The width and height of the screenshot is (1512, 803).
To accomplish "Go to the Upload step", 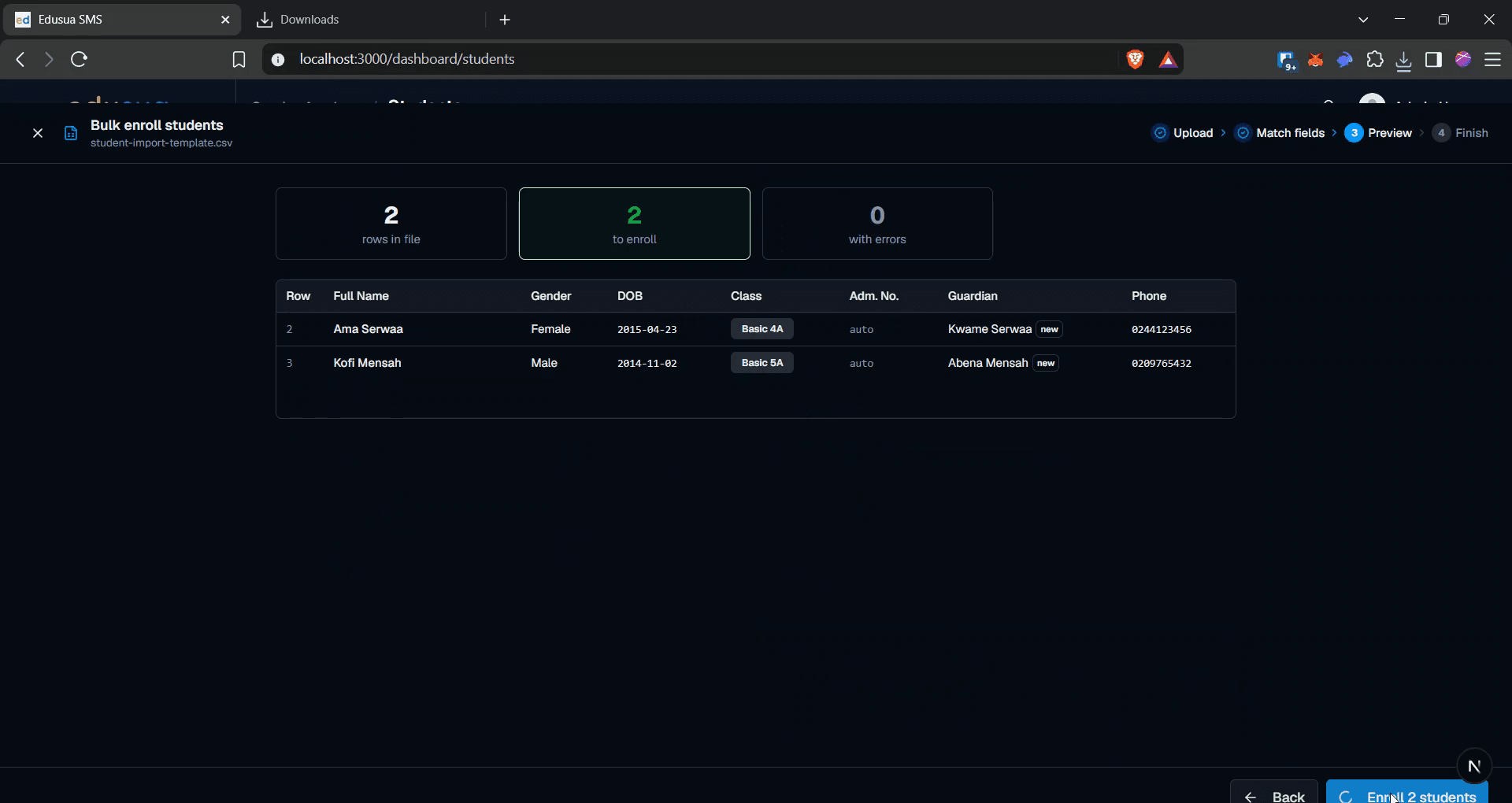I will pyautogui.click(x=1183, y=133).
